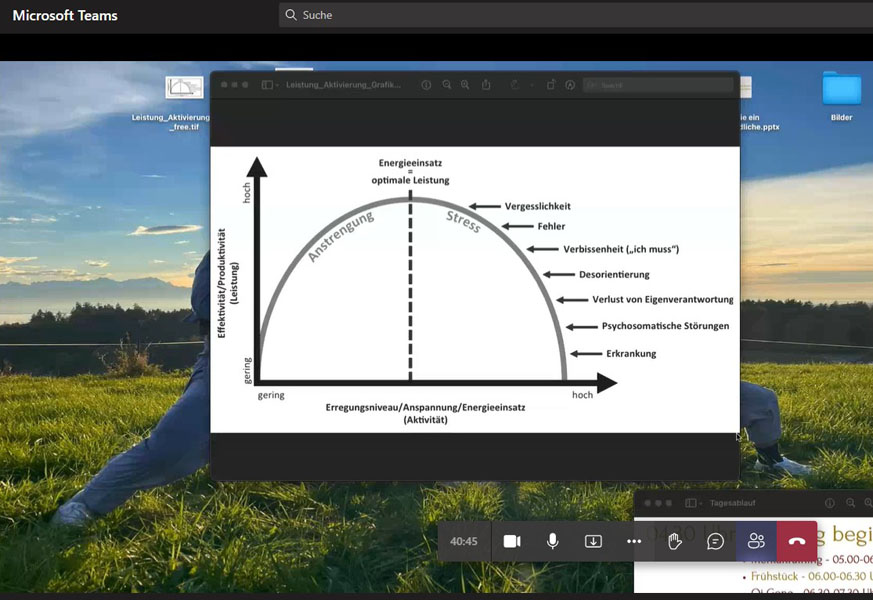Viewport: 873px width, 600px height.
Task: Zoom in on the Leistung_Aktivierung graphic
Action: (x=465, y=85)
